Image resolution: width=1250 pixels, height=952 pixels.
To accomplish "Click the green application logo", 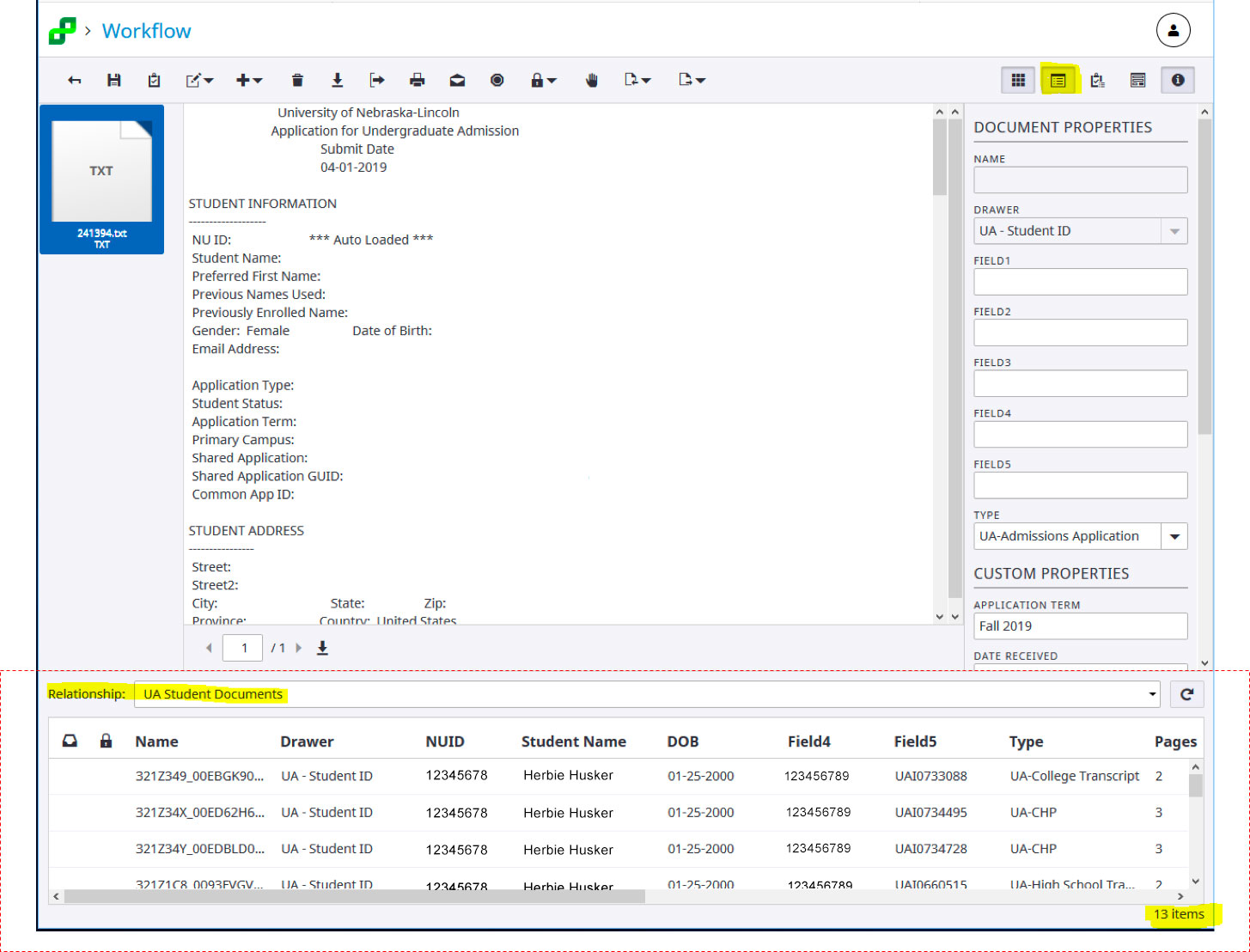I will pos(62,31).
